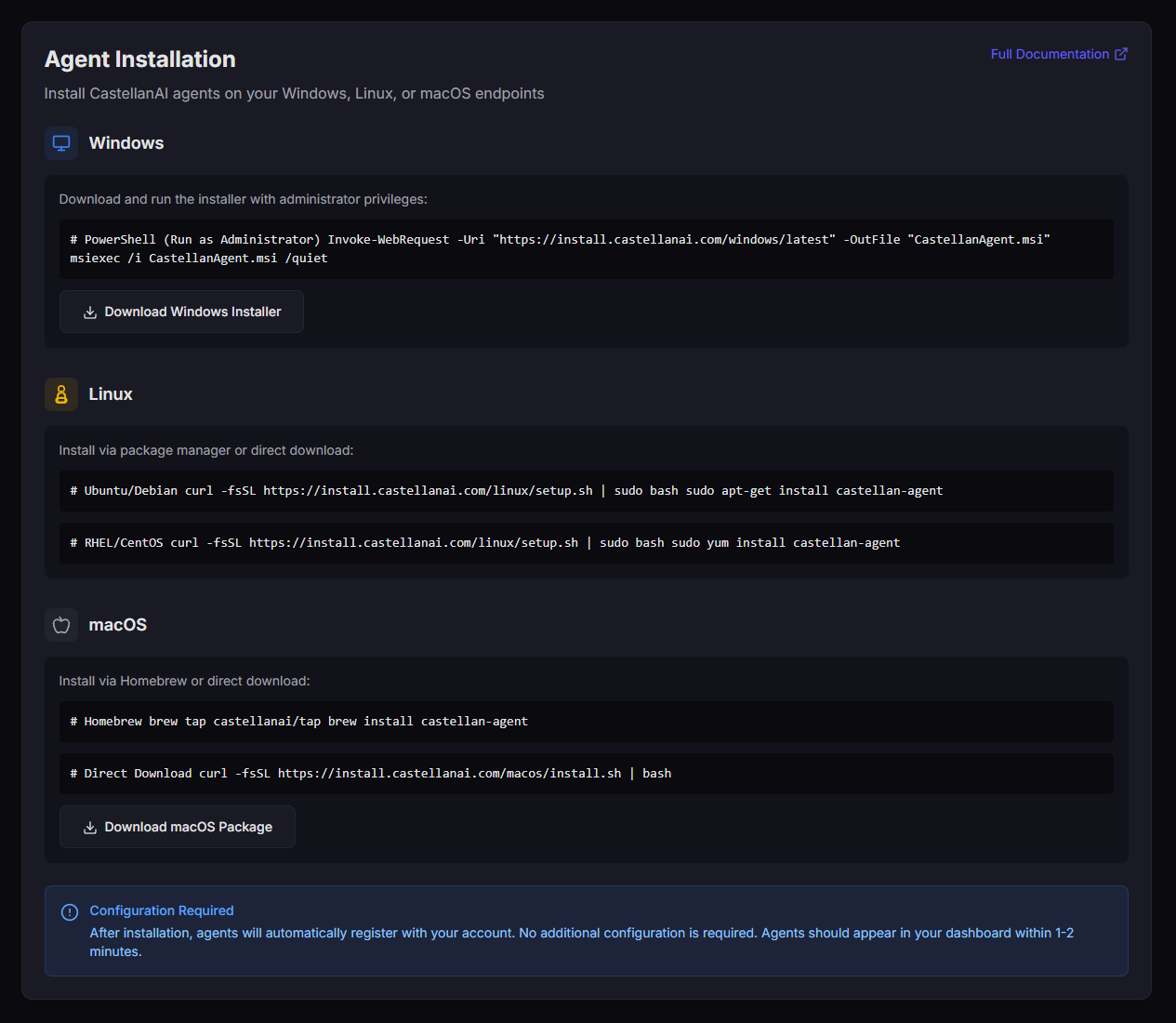The image size is (1176, 1023).
Task: Select the macOS Direct Download curl command
Action: (x=586, y=774)
